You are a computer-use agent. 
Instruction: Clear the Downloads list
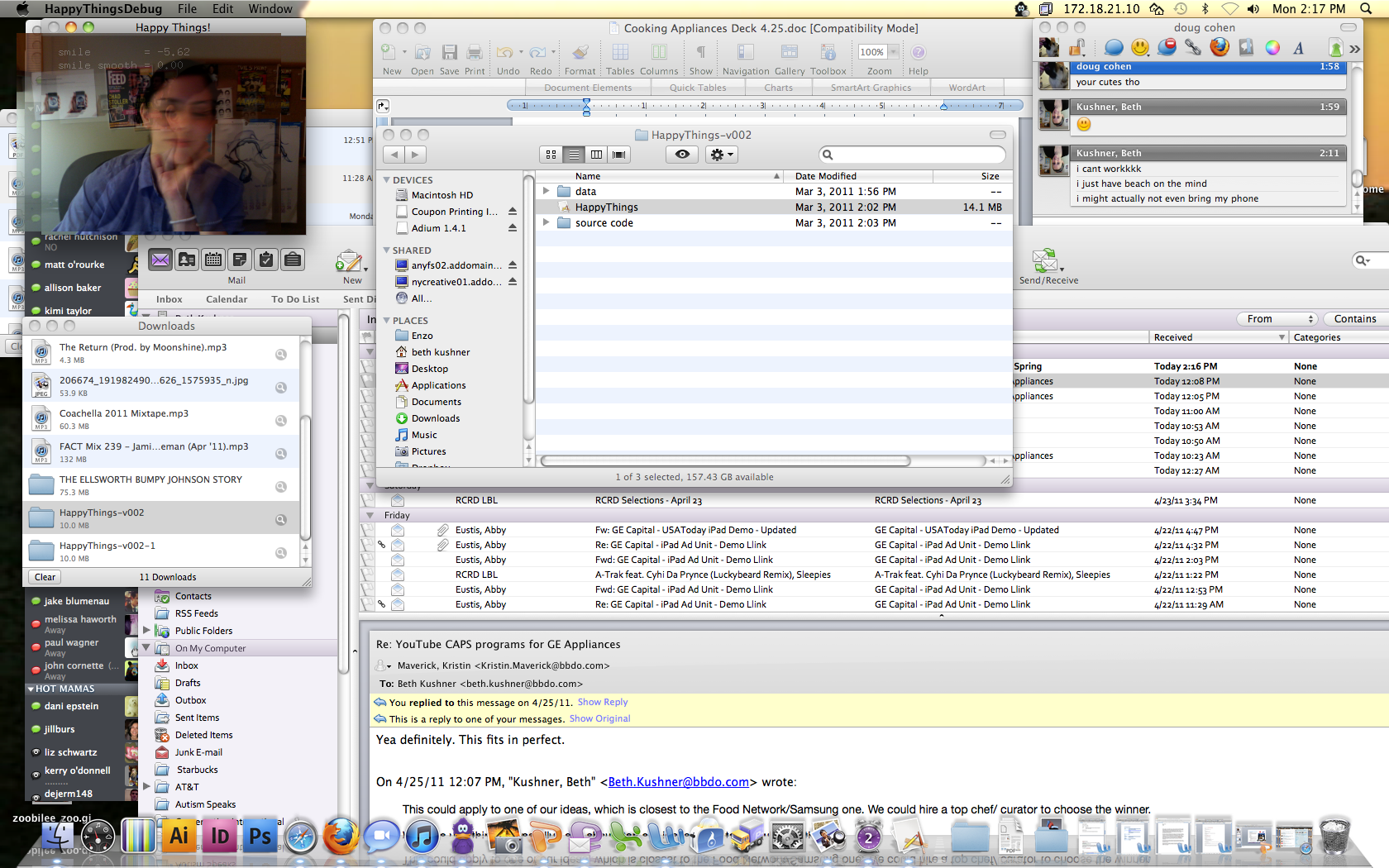(45, 577)
